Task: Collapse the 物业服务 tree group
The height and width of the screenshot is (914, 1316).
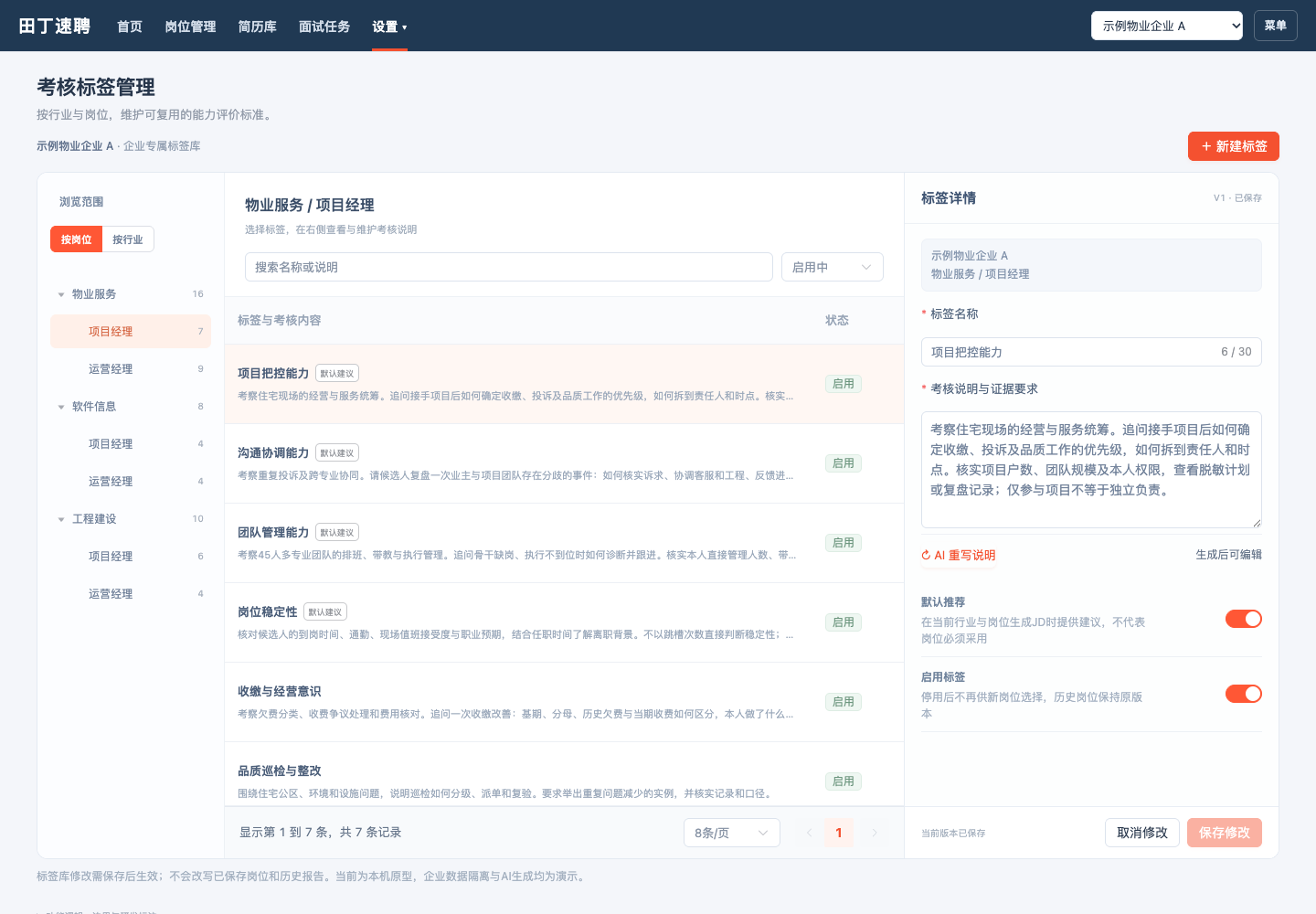Action: coord(61,294)
